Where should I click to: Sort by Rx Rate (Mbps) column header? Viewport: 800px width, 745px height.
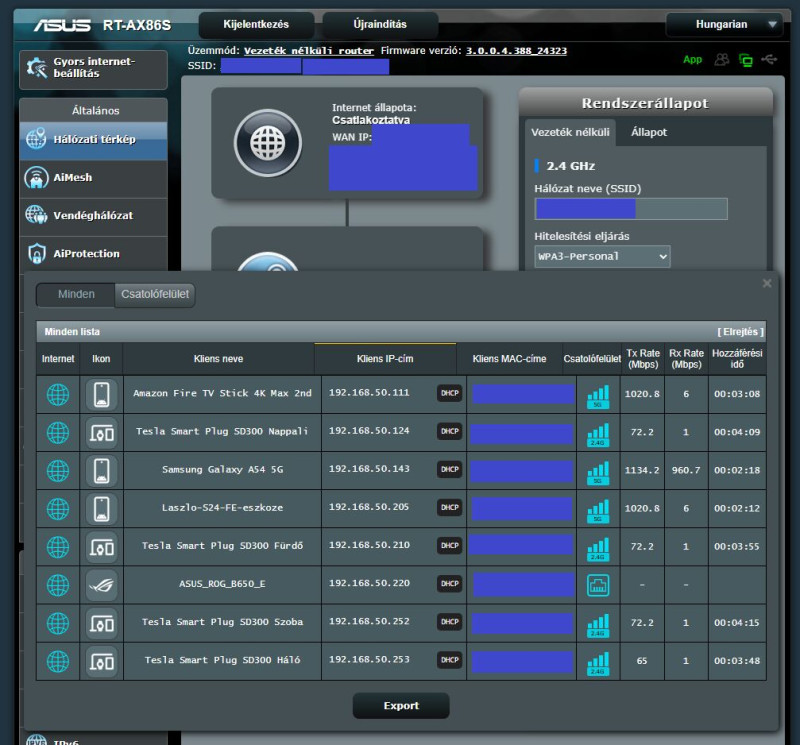[686, 359]
